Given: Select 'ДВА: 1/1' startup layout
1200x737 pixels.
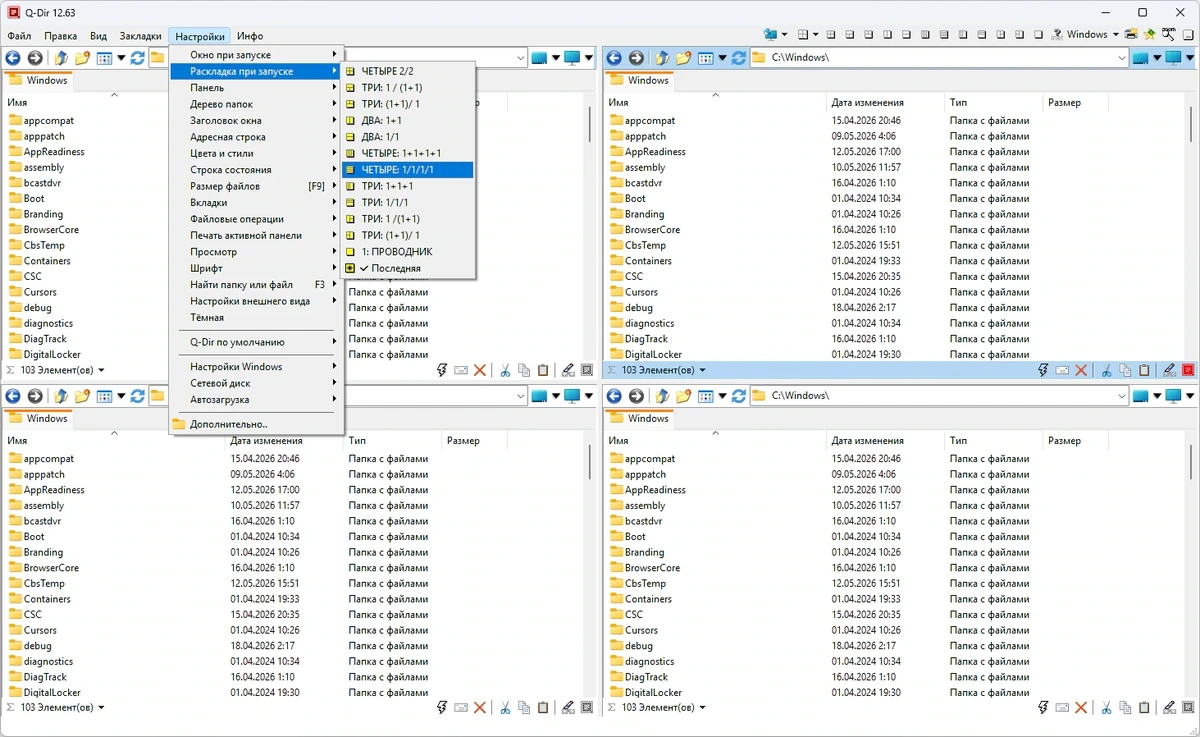Looking at the screenshot, I should click(x=407, y=137).
